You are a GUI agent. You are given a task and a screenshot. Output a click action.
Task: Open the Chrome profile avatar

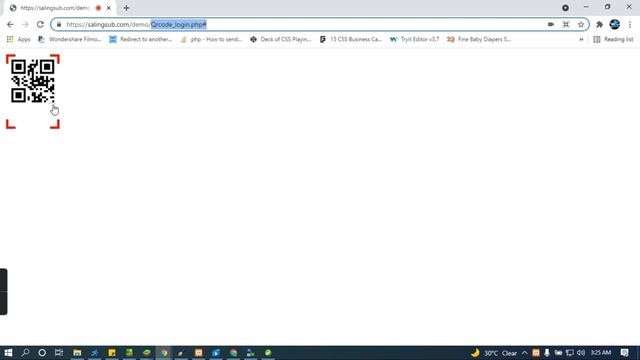[x=615, y=24]
